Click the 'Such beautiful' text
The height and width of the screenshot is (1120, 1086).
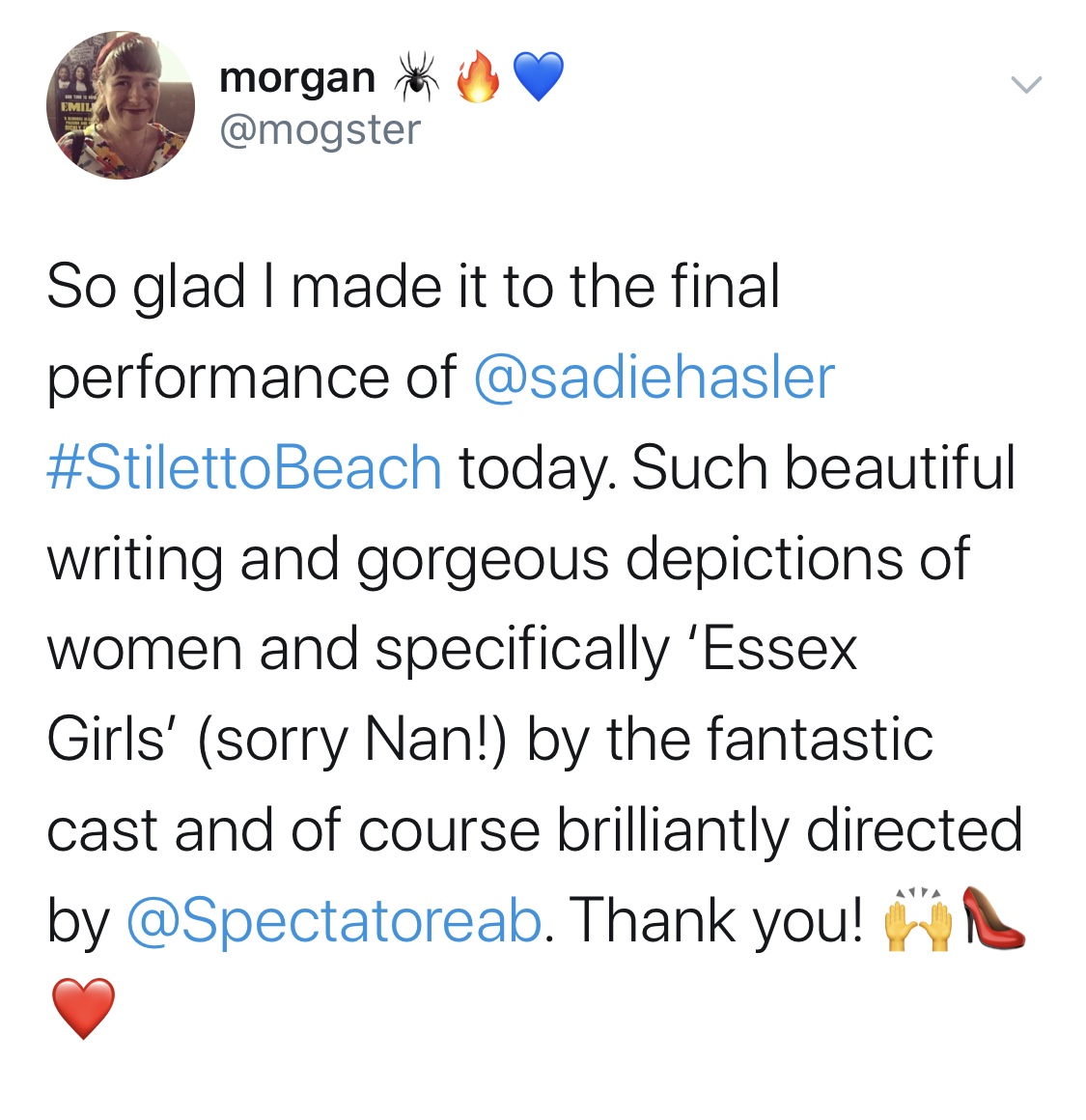[823, 467]
